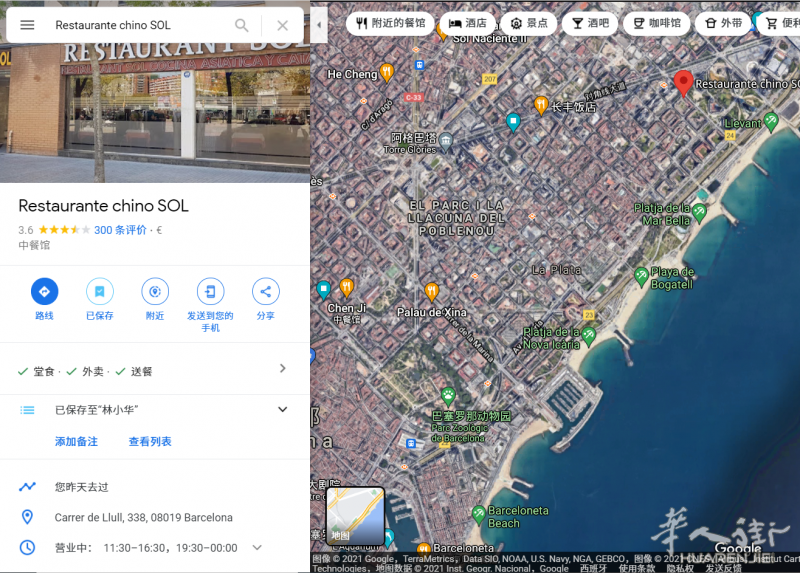The height and width of the screenshot is (573, 800).
Task: Expand the 已保存至"林小华" list dropdown
Action: coord(282,409)
